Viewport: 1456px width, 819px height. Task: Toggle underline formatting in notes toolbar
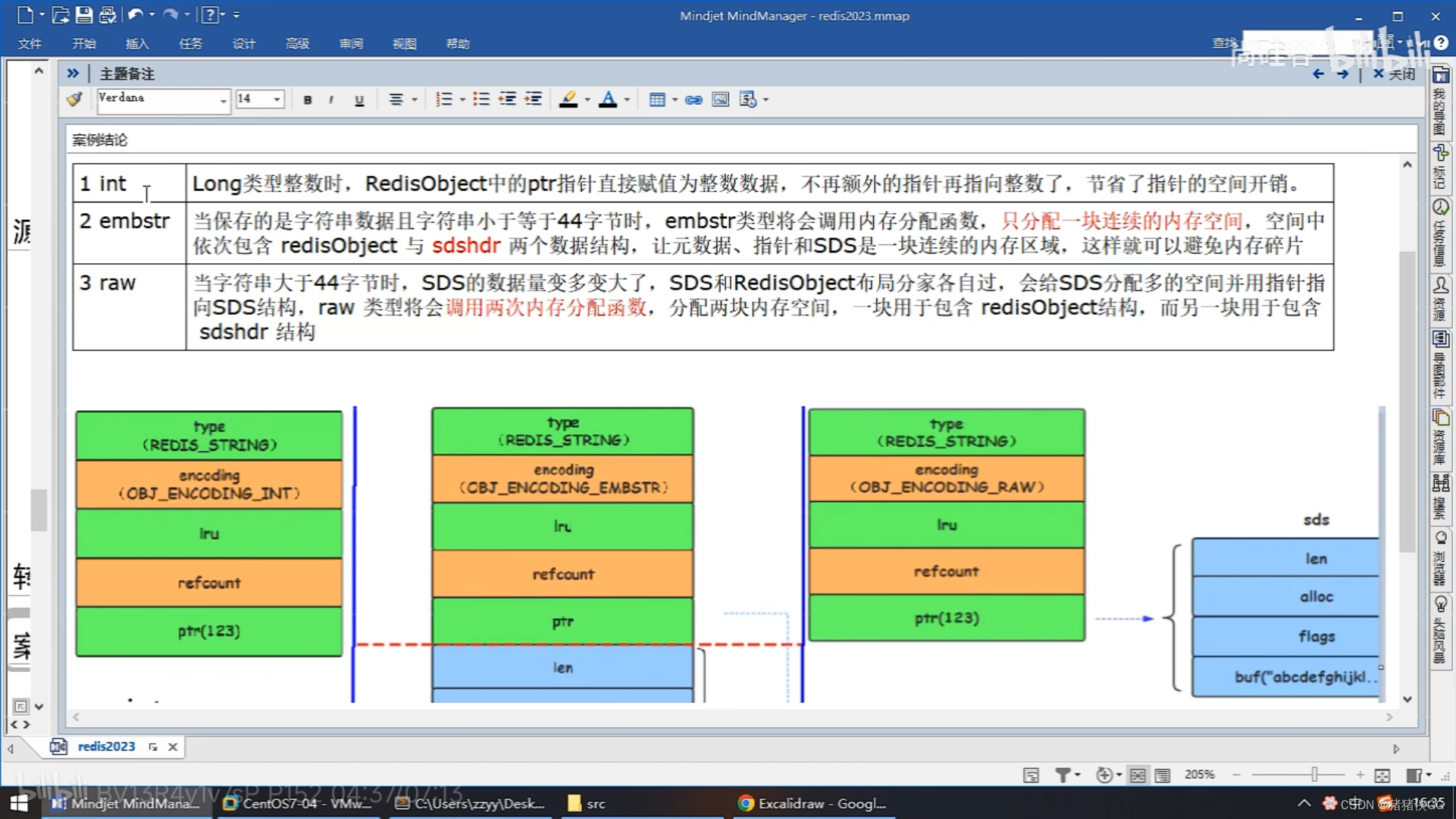coord(359,99)
